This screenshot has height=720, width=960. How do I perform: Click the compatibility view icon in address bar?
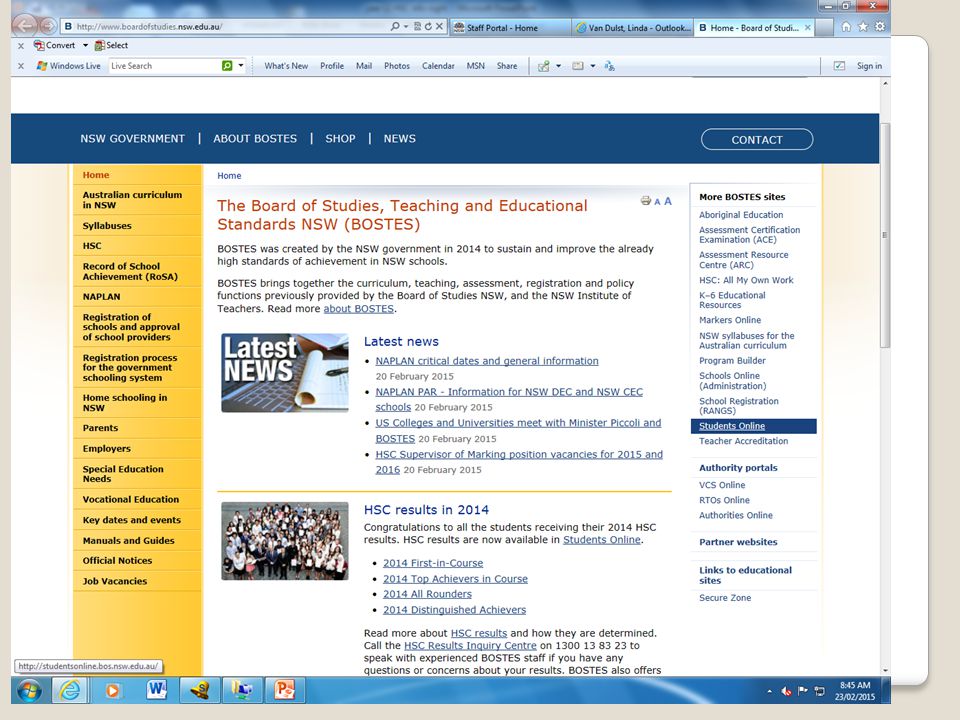pos(417,26)
